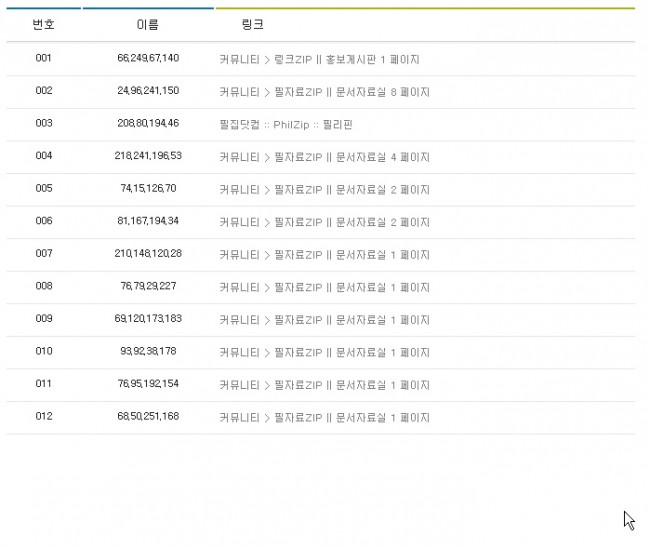Select the name 93,92,38,178
The image size is (650, 548).
coord(148,351)
